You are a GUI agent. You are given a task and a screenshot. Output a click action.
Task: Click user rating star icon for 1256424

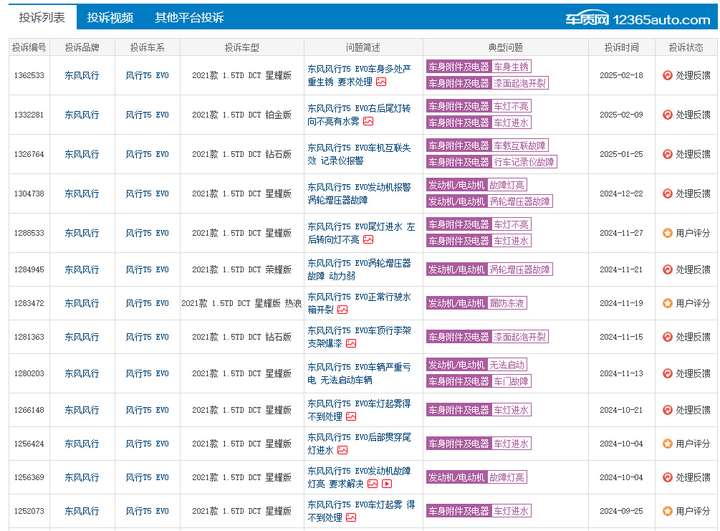pyautogui.click(x=668, y=444)
